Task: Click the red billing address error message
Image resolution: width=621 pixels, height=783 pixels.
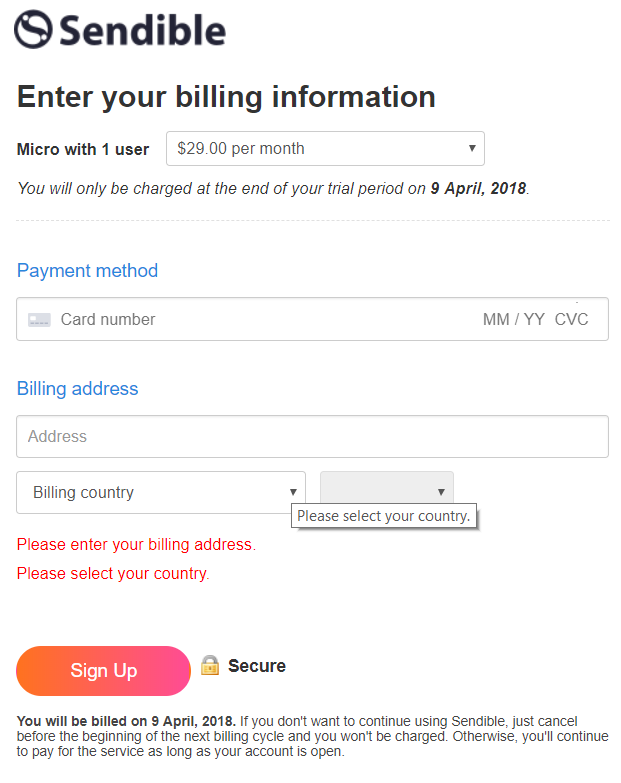Action: 136,545
